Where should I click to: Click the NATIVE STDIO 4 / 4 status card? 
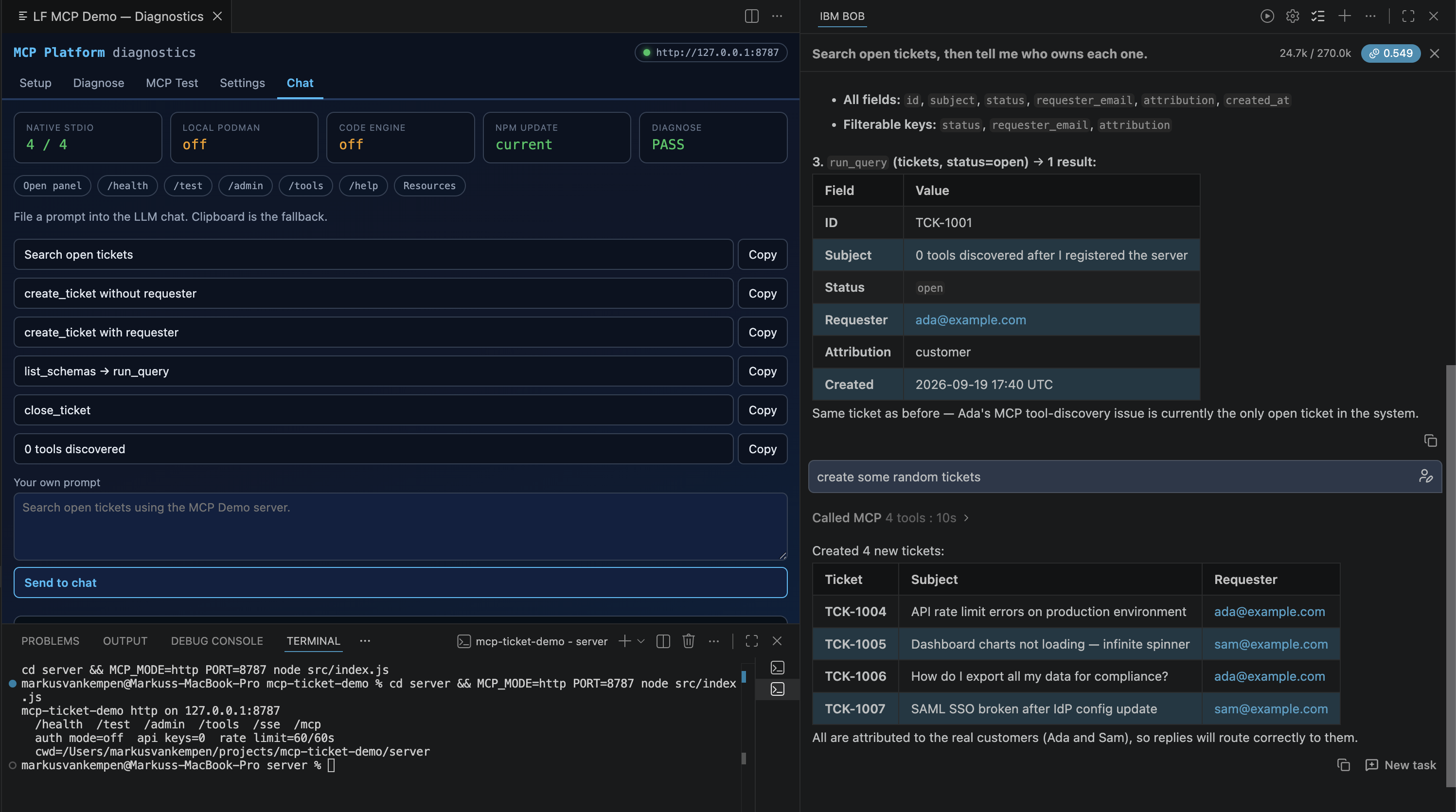click(x=88, y=137)
